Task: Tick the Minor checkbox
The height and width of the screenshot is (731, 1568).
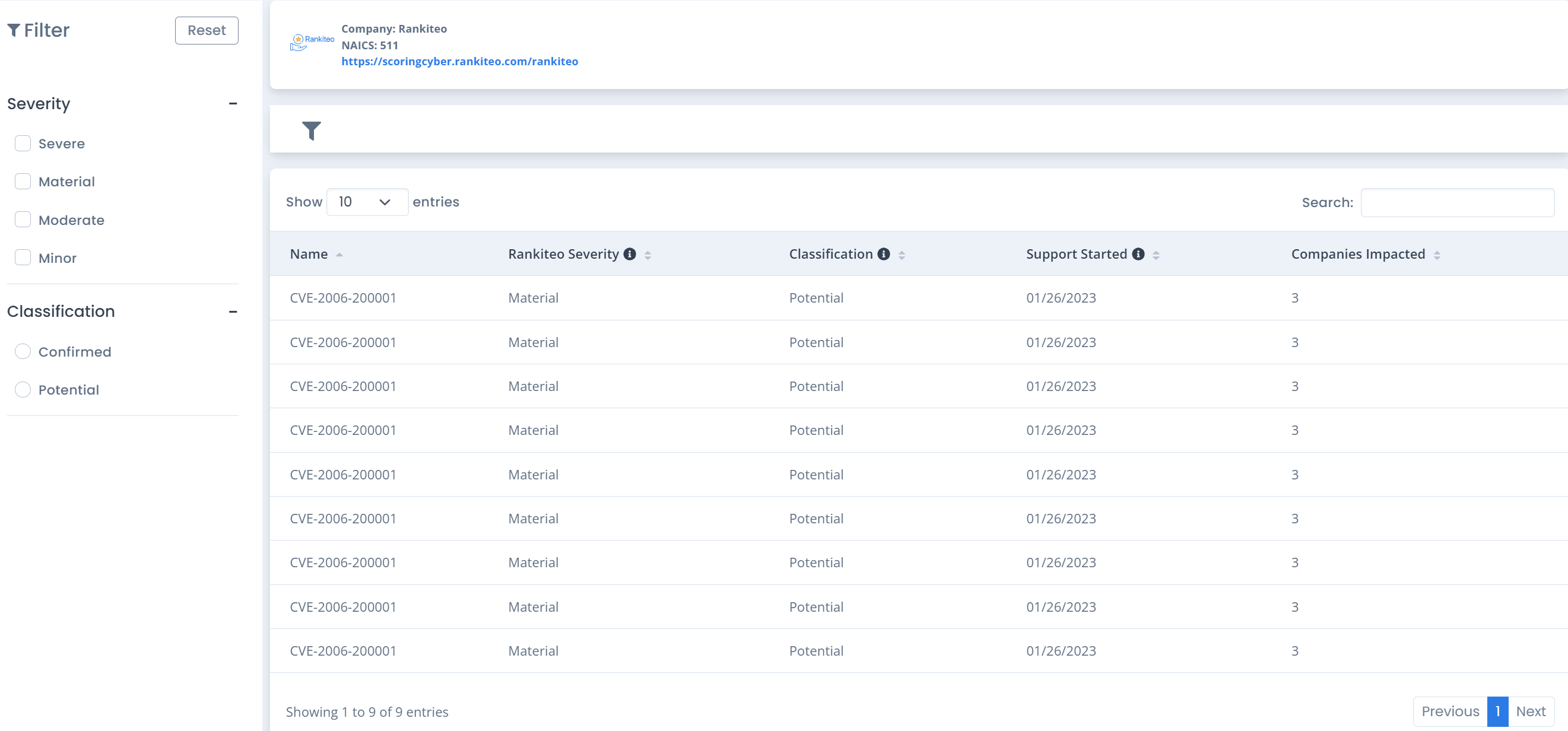Action: [23, 258]
